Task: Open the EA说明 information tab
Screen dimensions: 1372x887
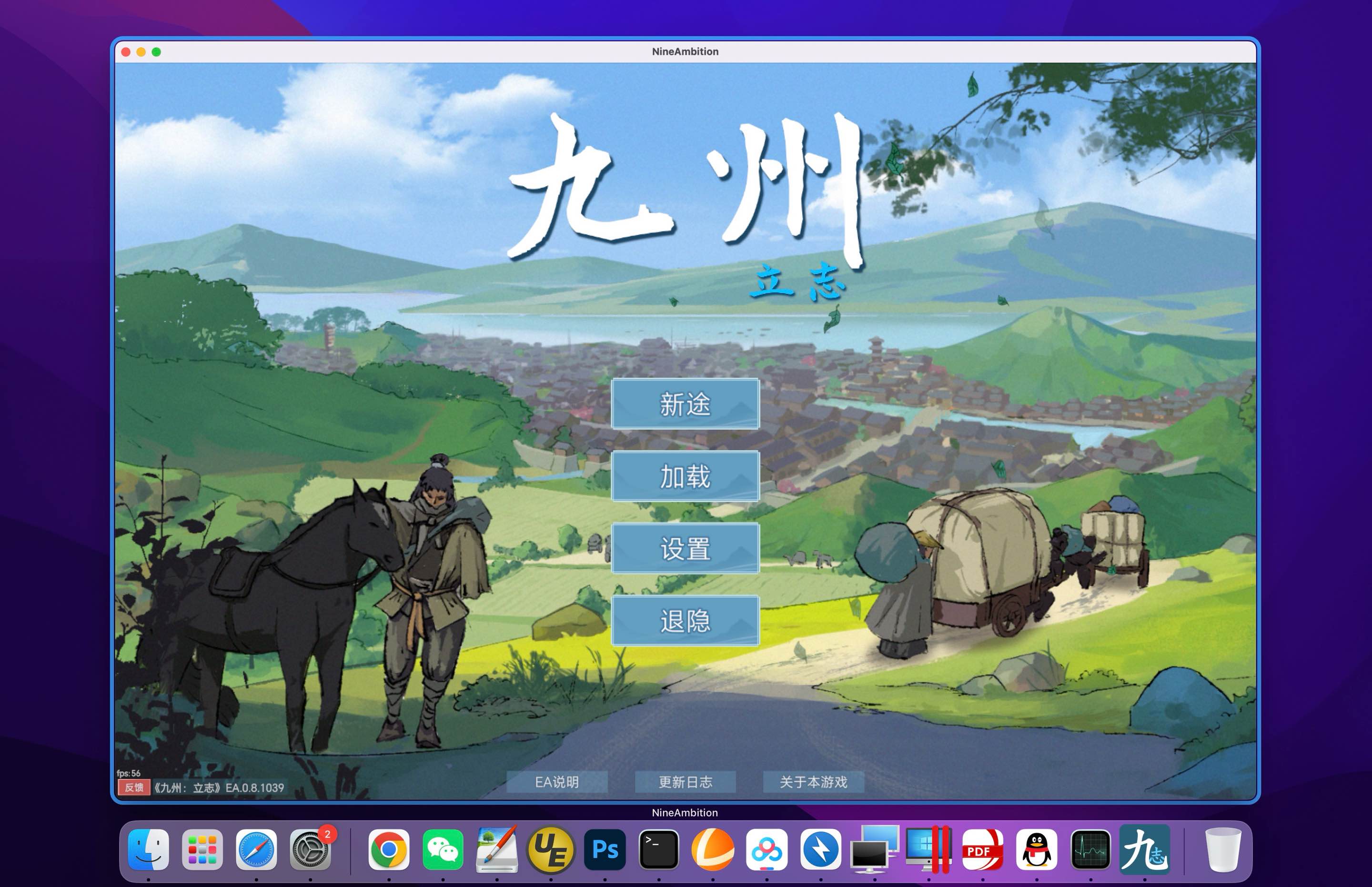Action: [557, 782]
